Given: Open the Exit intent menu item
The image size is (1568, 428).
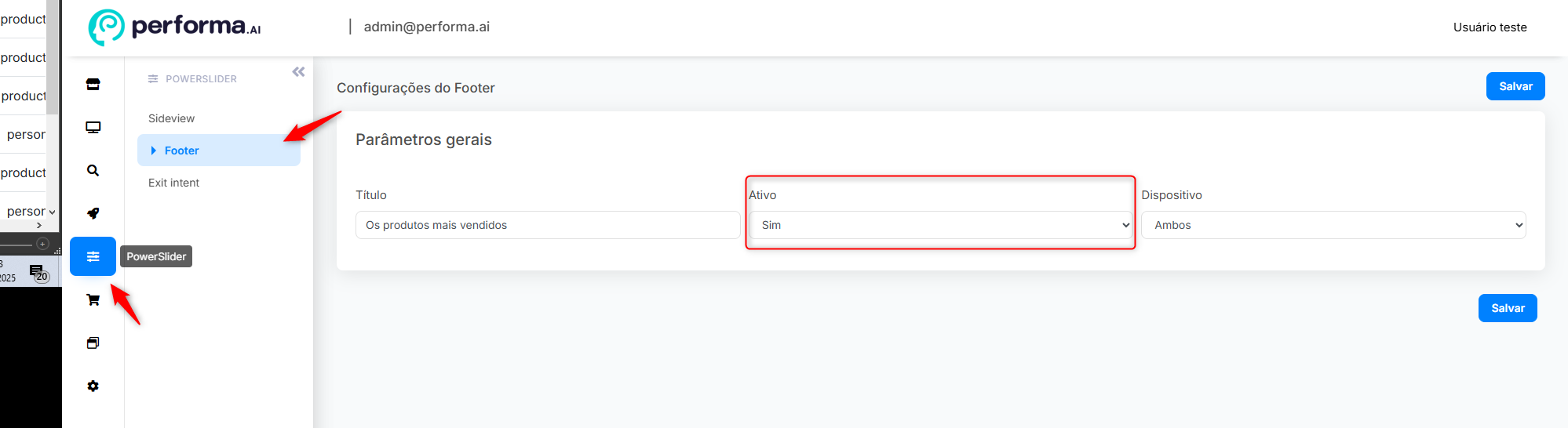Looking at the screenshot, I should 173,183.
